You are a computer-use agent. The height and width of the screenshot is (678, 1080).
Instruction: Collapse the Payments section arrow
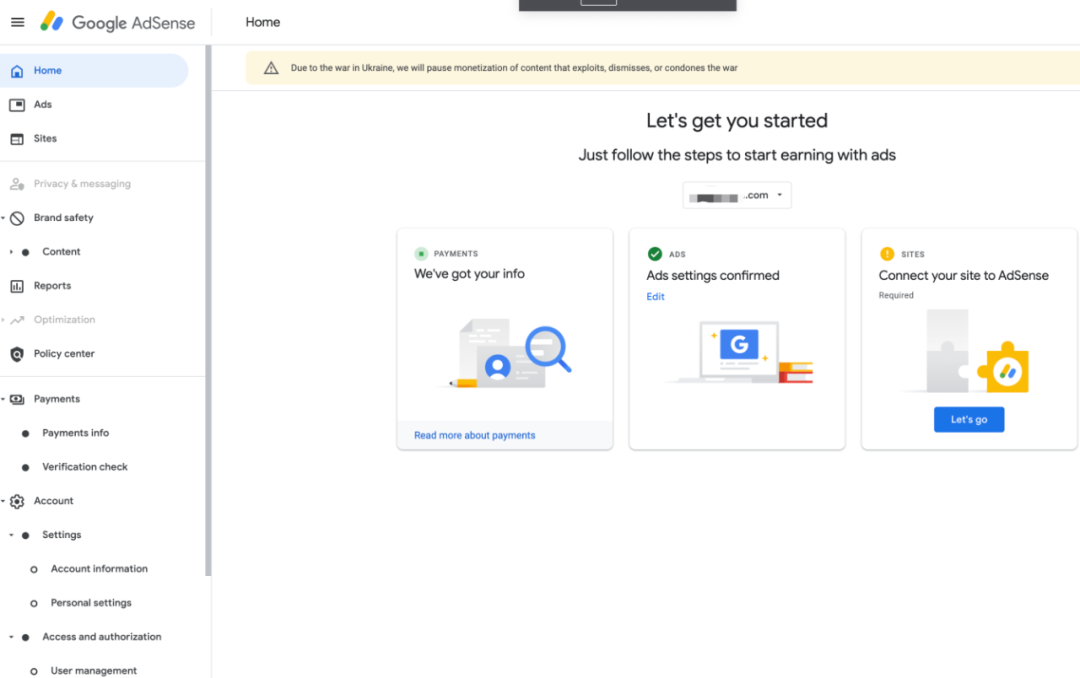tap(3, 400)
